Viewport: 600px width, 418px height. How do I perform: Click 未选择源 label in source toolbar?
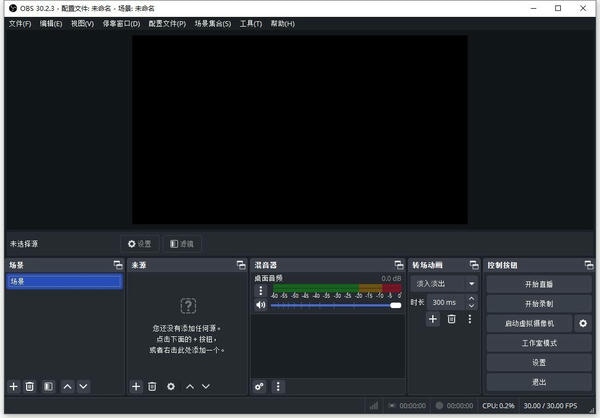pos(24,244)
